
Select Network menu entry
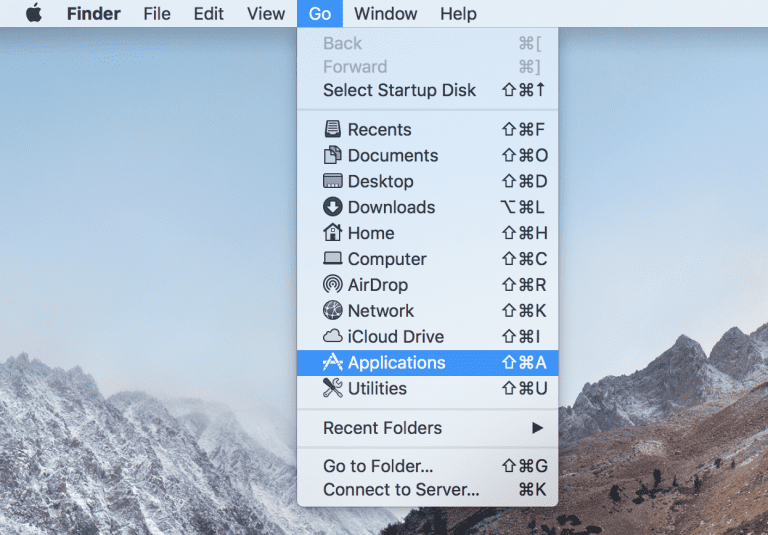point(427,311)
